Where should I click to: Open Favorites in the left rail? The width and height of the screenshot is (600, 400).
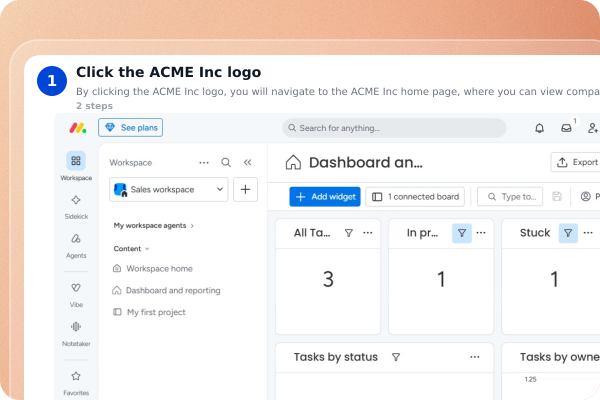point(76,383)
